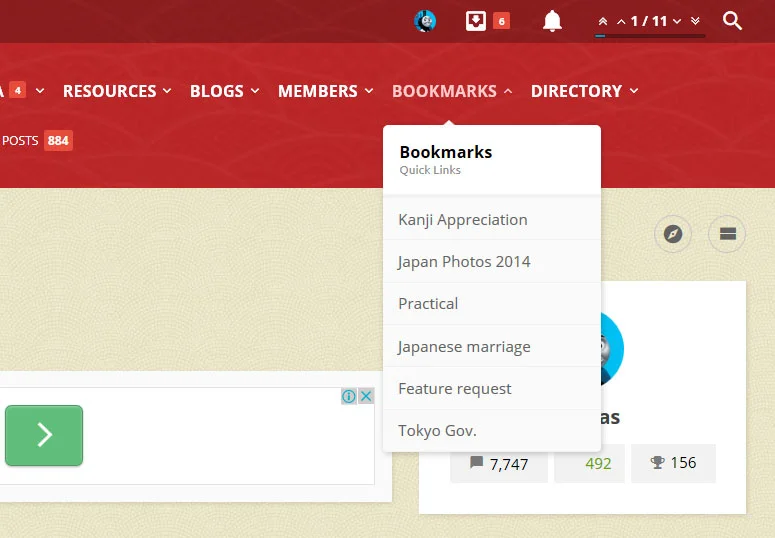Click the POSTS 884 link
Image resolution: width=775 pixels, height=538 pixels.
pos(37,140)
